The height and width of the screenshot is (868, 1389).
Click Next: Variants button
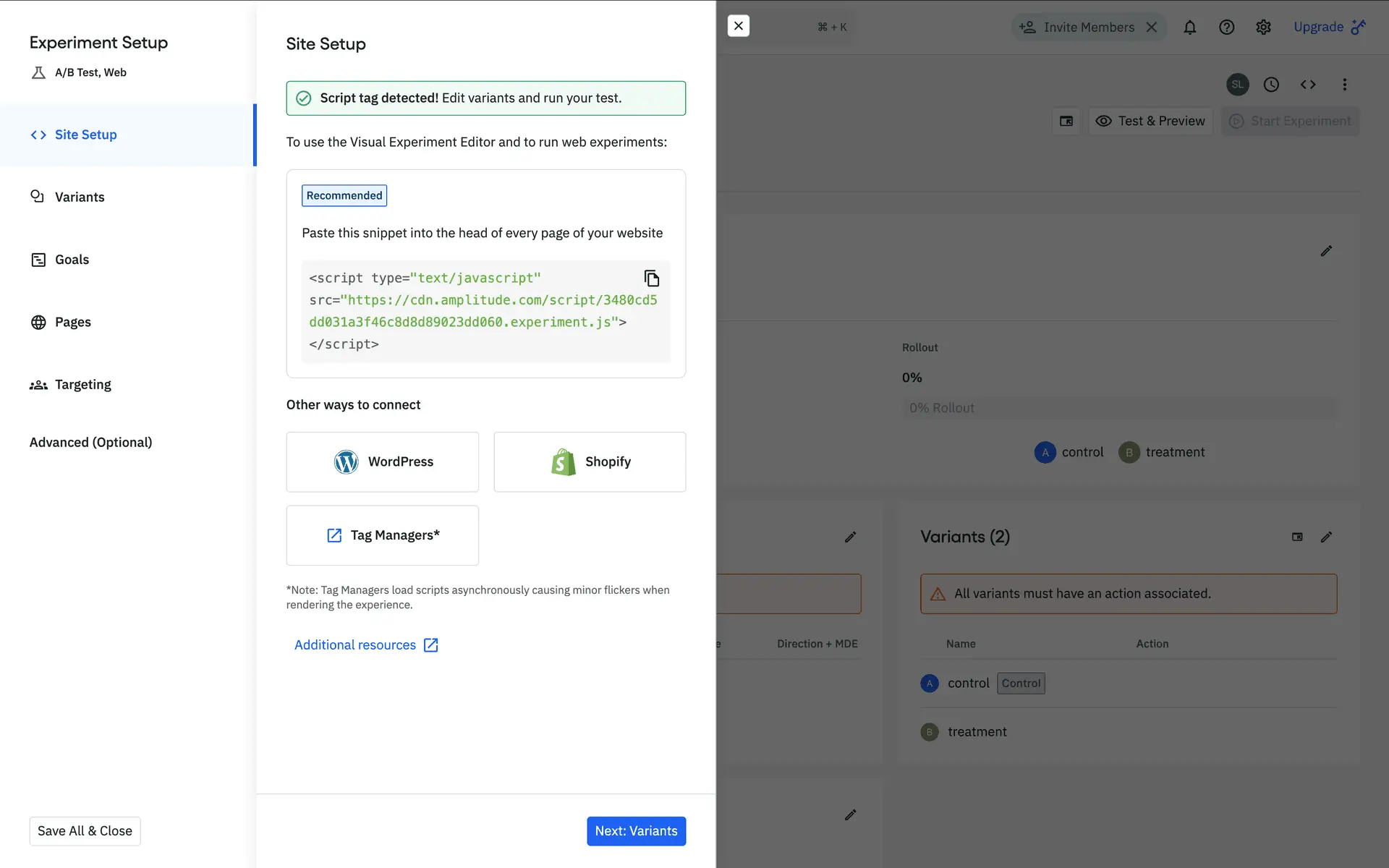[x=636, y=831]
